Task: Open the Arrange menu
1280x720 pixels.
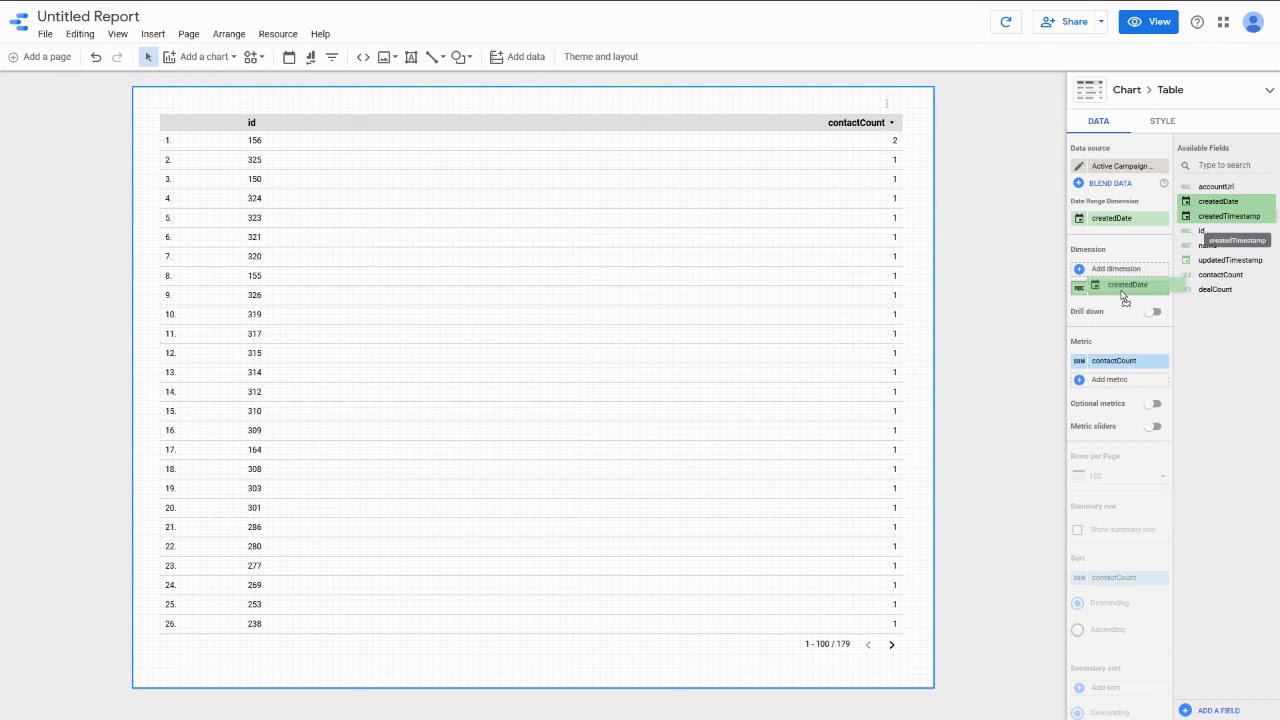Action: click(x=229, y=34)
